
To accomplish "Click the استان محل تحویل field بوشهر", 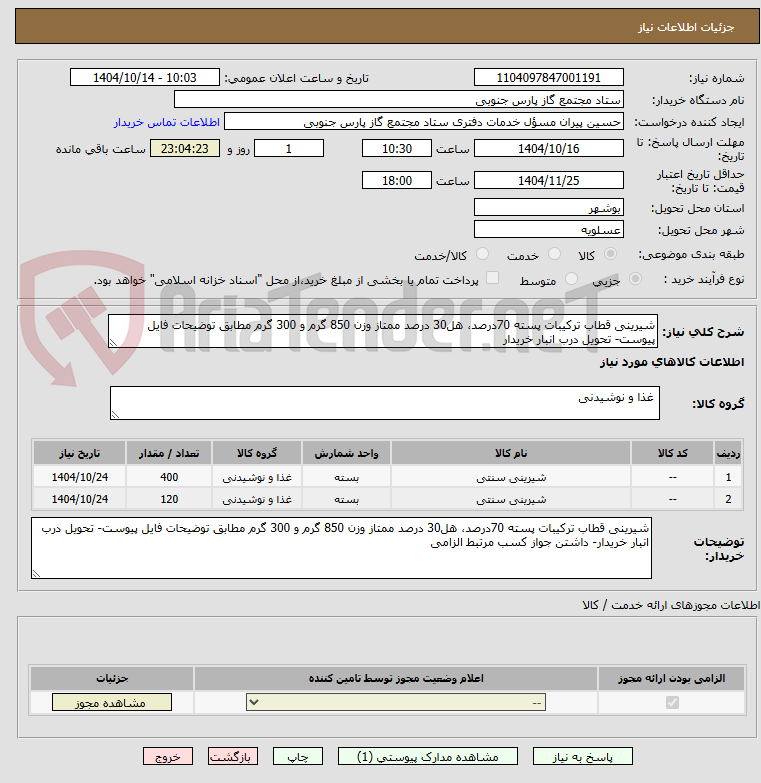I will [548, 207].
